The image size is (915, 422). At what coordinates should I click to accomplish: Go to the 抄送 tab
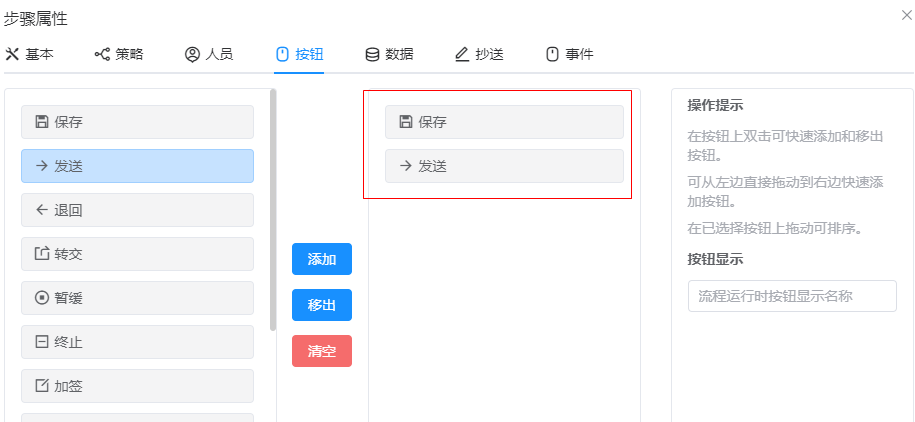[x=479, y=54]
